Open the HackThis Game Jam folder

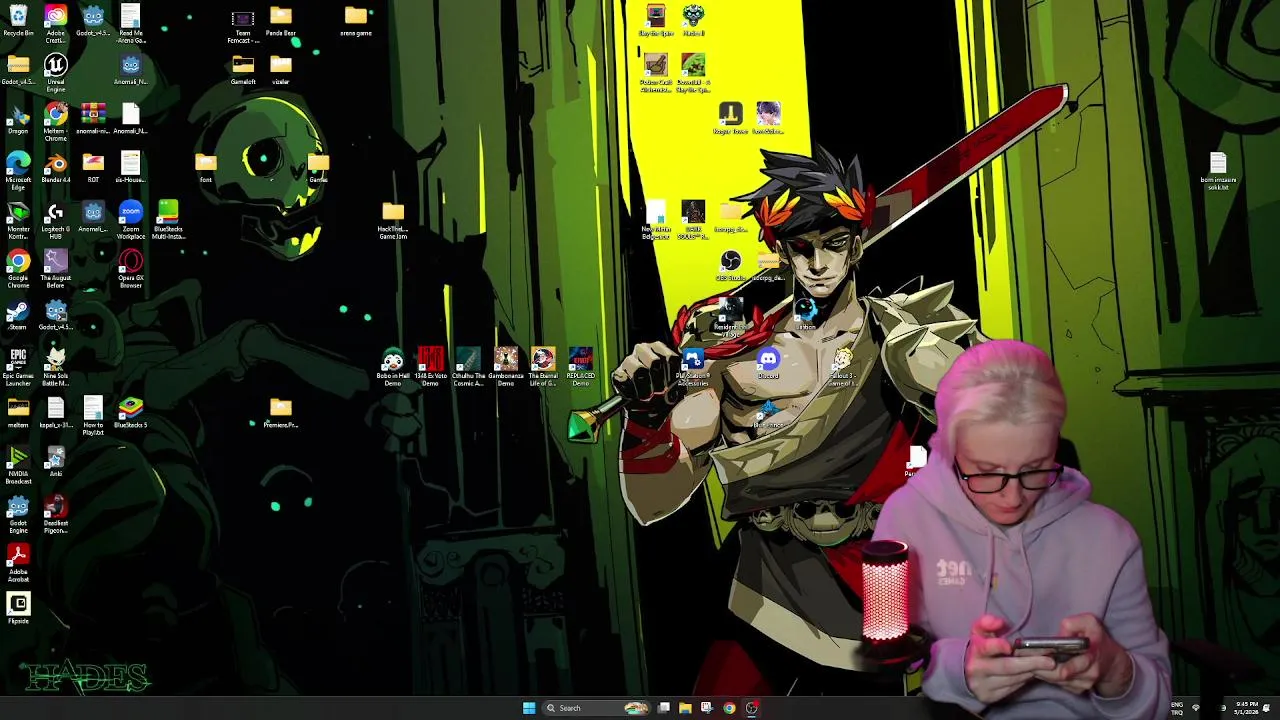click(x=393, y=220)
